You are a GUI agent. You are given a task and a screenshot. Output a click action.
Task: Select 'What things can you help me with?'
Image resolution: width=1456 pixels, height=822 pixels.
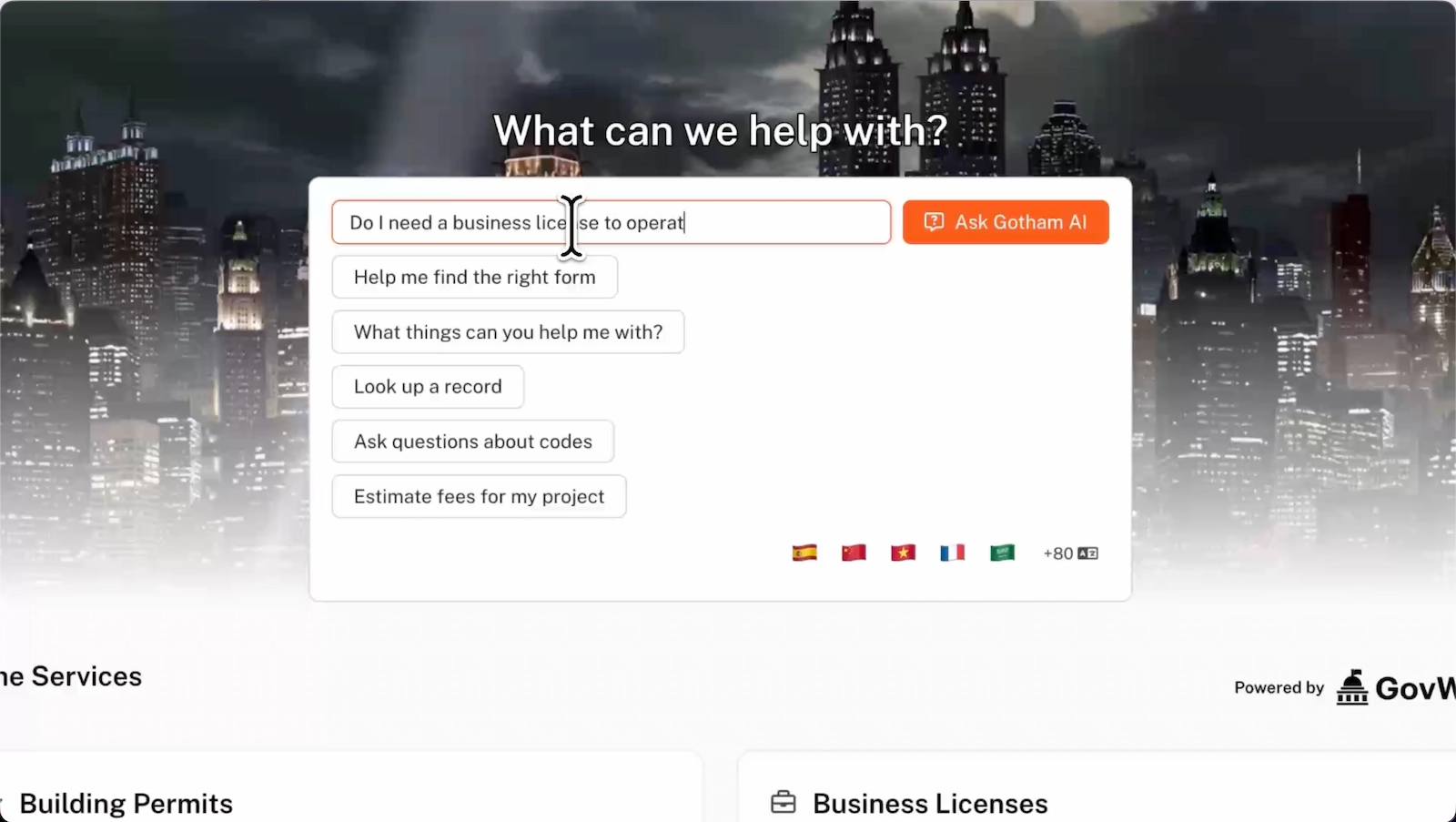point(508,332)
